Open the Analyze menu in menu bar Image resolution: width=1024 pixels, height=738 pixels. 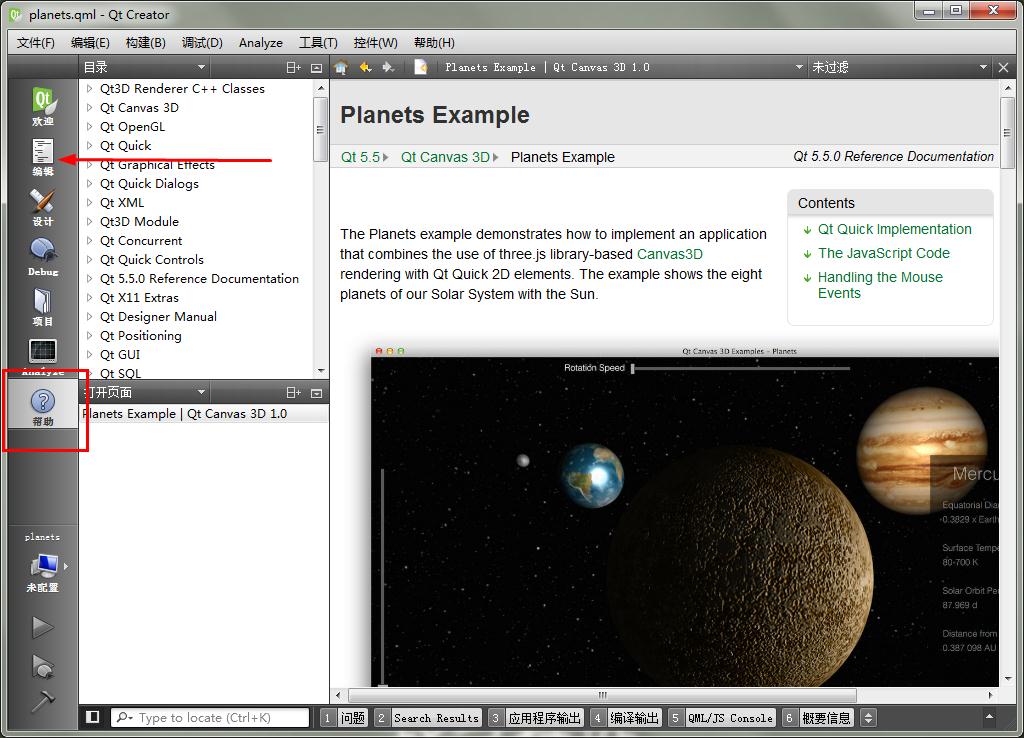pyautogui.click(x=260, y=43)
